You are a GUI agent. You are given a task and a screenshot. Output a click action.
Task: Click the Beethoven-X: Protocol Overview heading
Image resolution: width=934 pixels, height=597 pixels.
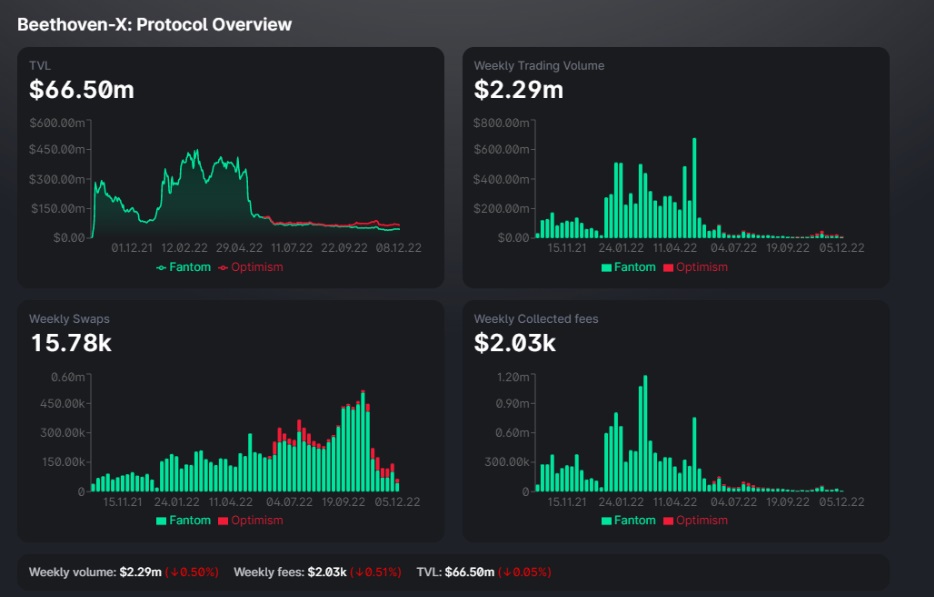click(155, 24)
